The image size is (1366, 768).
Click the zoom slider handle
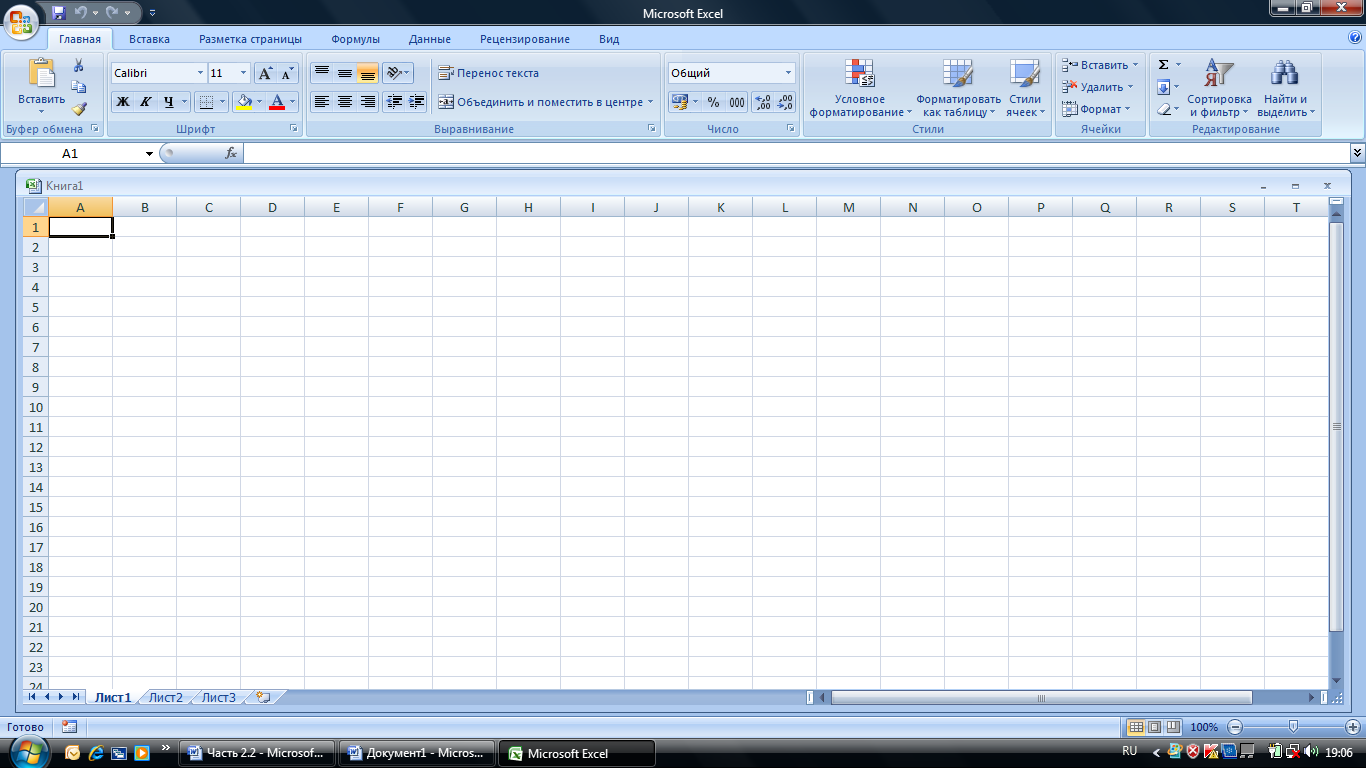pos(1293,727)
